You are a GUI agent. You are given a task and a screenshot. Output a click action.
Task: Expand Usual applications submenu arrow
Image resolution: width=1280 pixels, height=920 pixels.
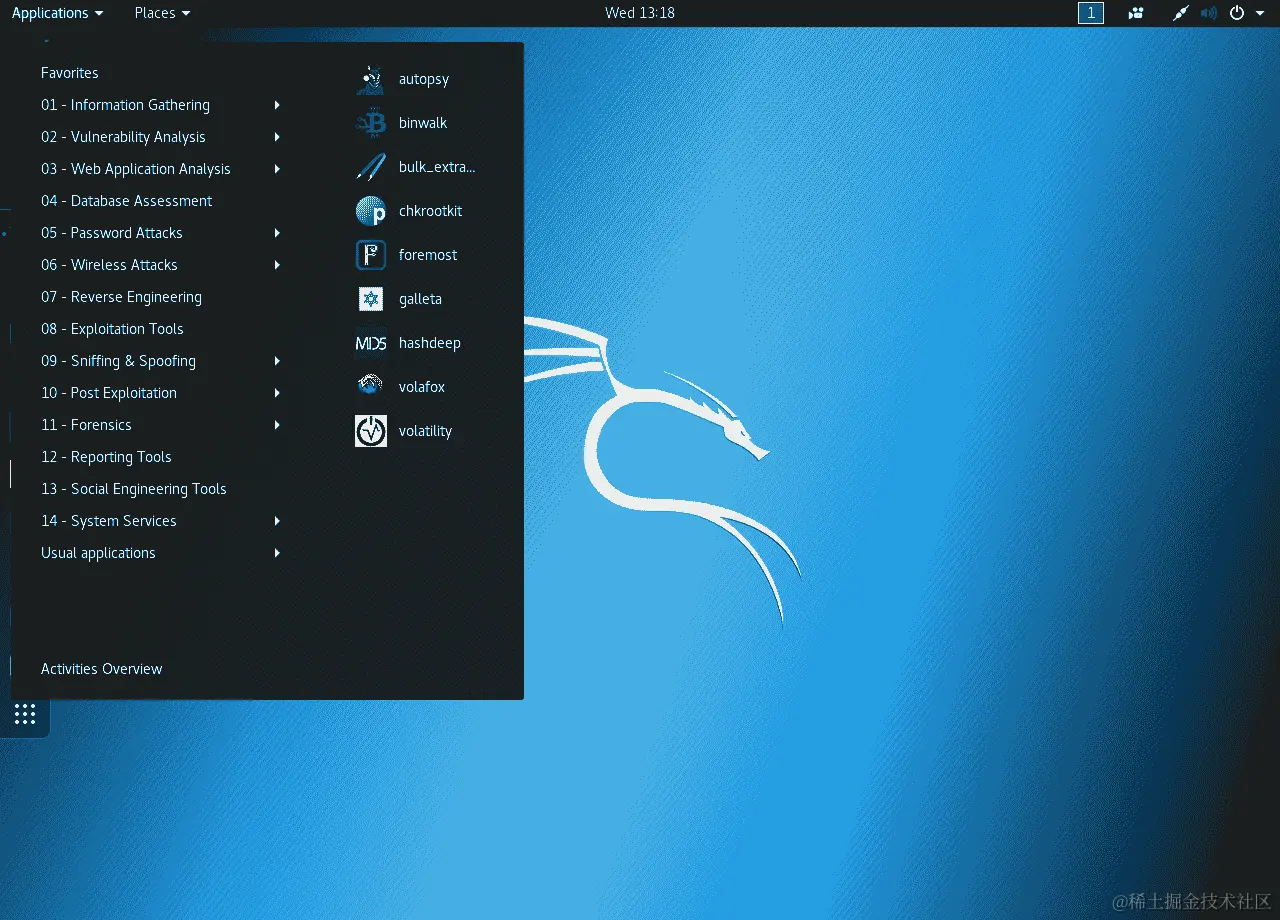(277, 553)
